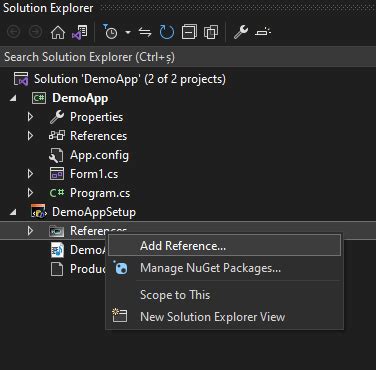The width and height of the screenshot is (376, 370).
Task: Click the C# icon of Program.cs
Action: (x=57, y=193)
